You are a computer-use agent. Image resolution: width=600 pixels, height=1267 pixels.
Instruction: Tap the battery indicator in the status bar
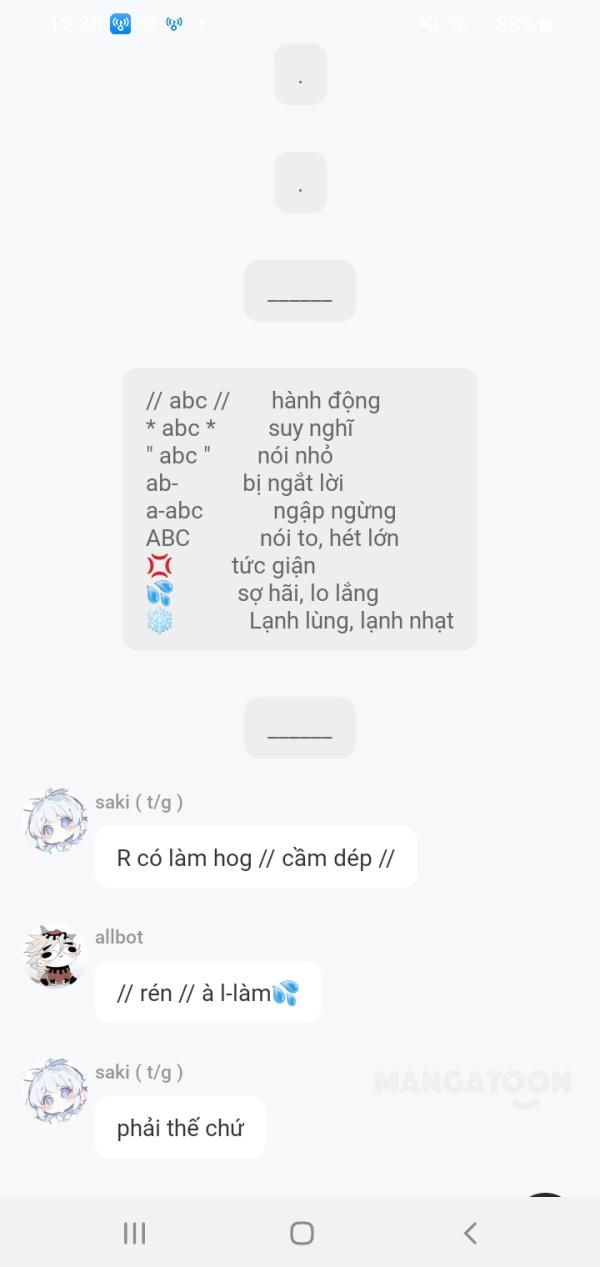pyautogui.click(x=546, y=25)
